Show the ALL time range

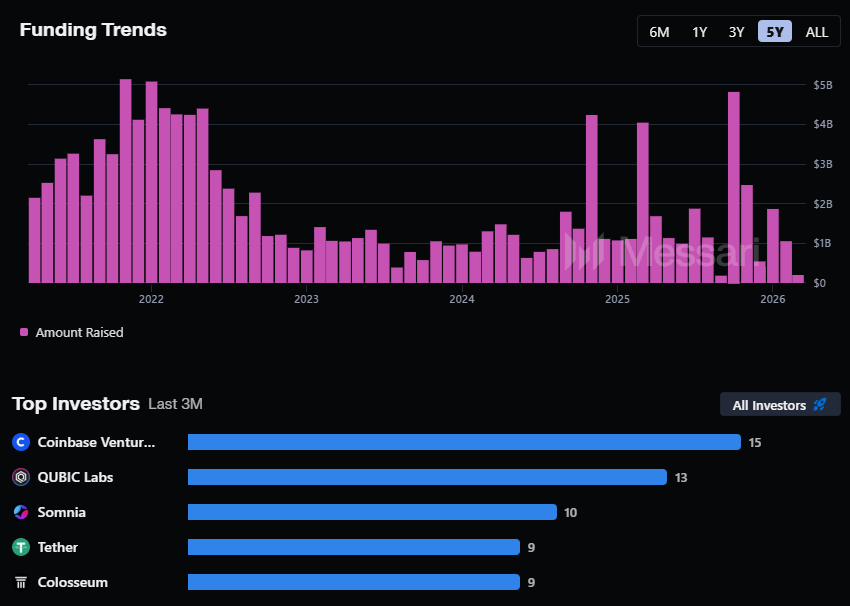[817, 31]
